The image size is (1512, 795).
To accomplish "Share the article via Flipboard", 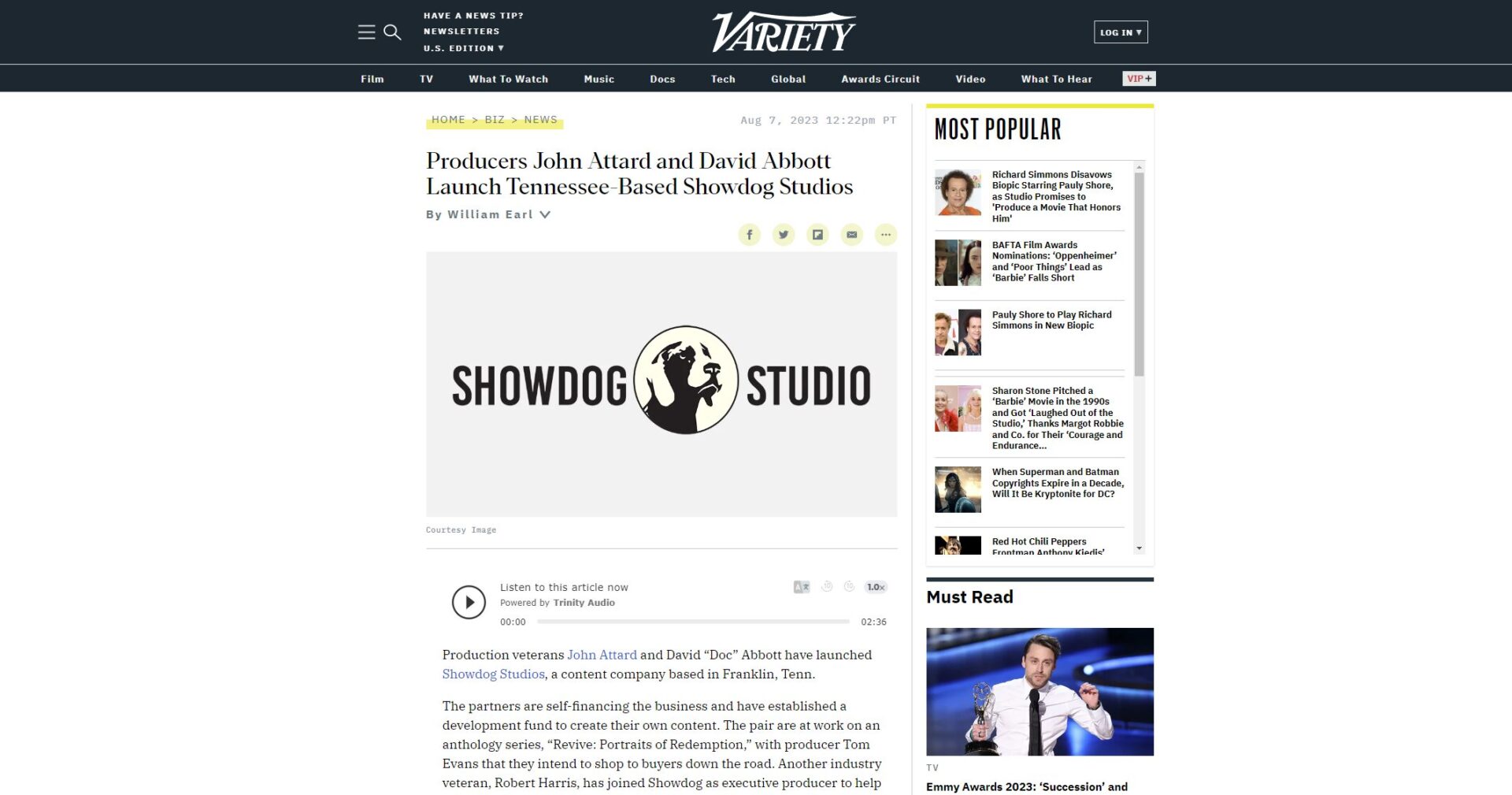I will click(817, 234).
